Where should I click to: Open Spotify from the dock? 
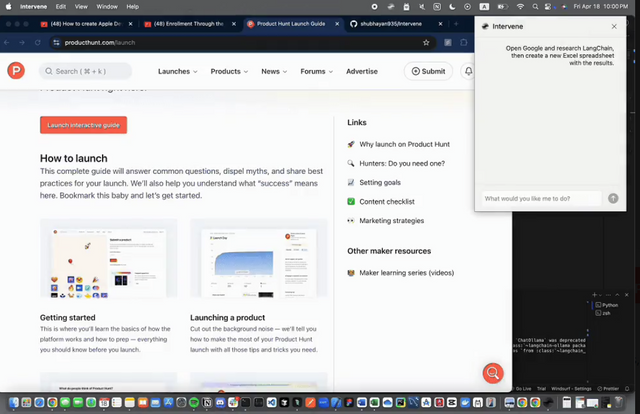pyautogui.click(x=194, y=403)
